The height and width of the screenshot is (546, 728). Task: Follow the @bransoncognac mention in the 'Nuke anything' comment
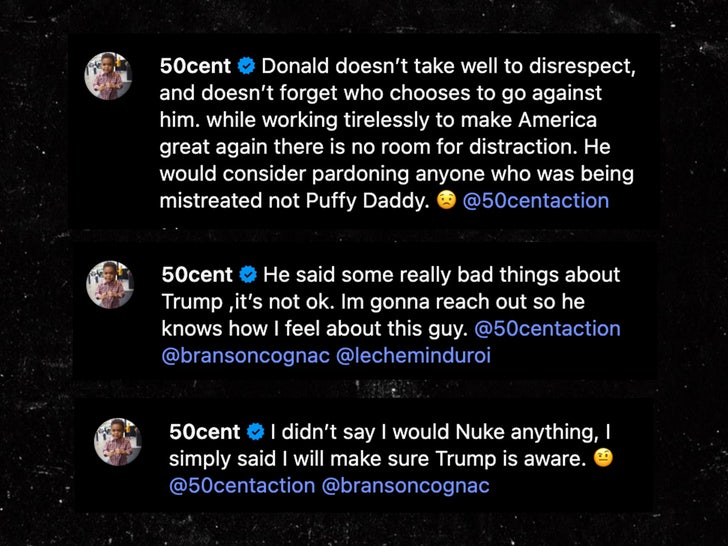[405, 486]
